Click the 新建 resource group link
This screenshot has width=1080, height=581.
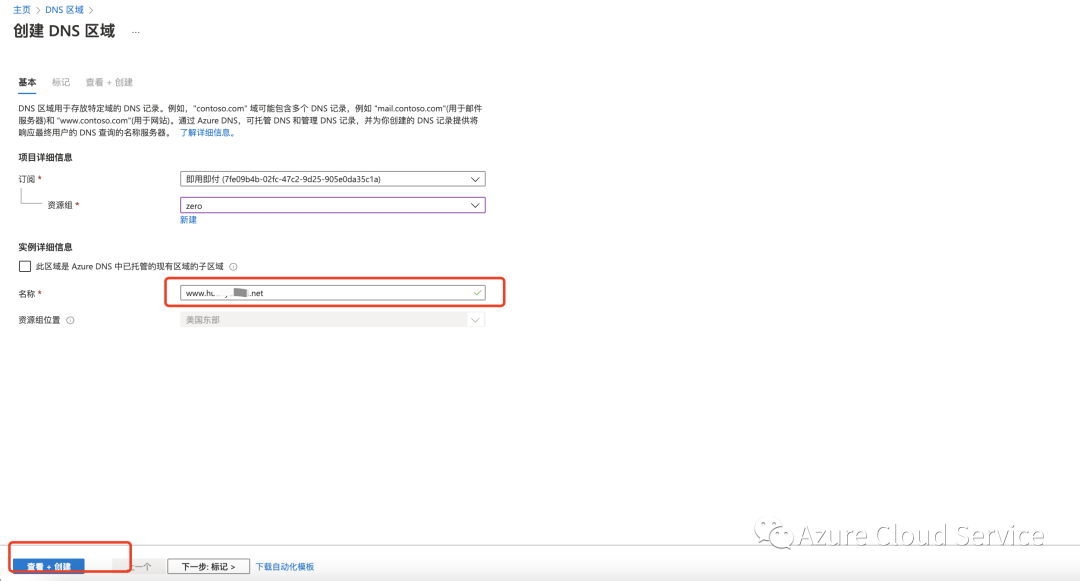[188, 220]
